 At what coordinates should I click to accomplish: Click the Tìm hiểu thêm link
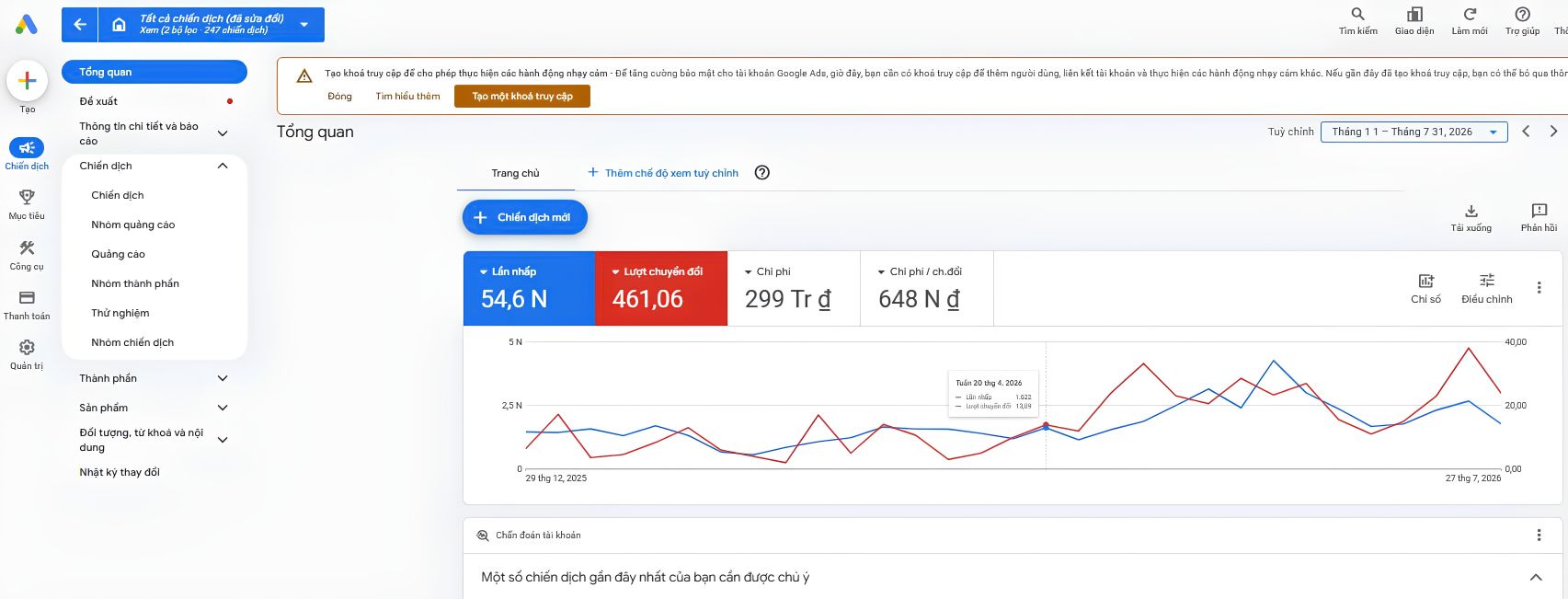click(x=407, y=96)
